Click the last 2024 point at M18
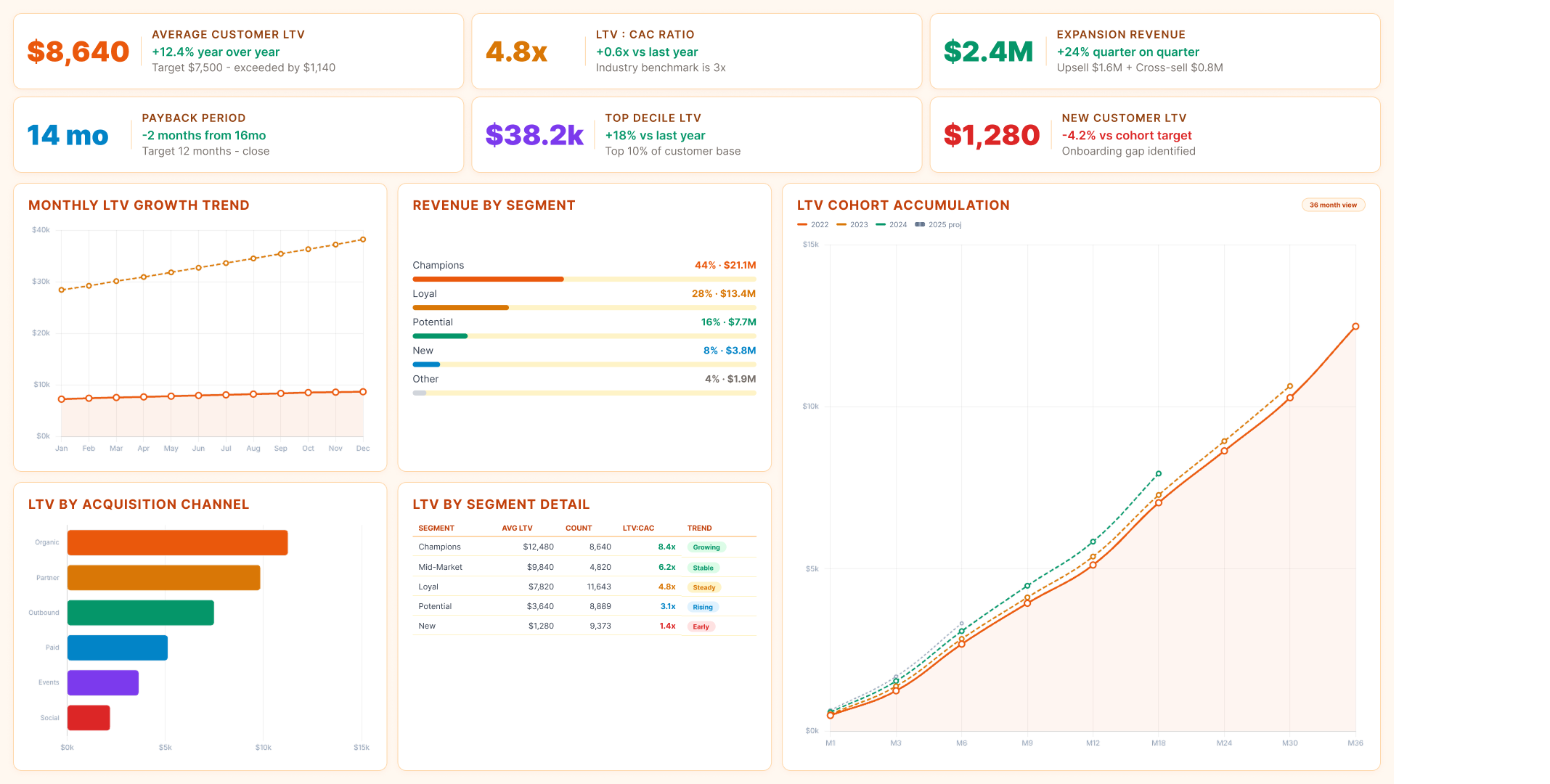 coord(1159,474)
